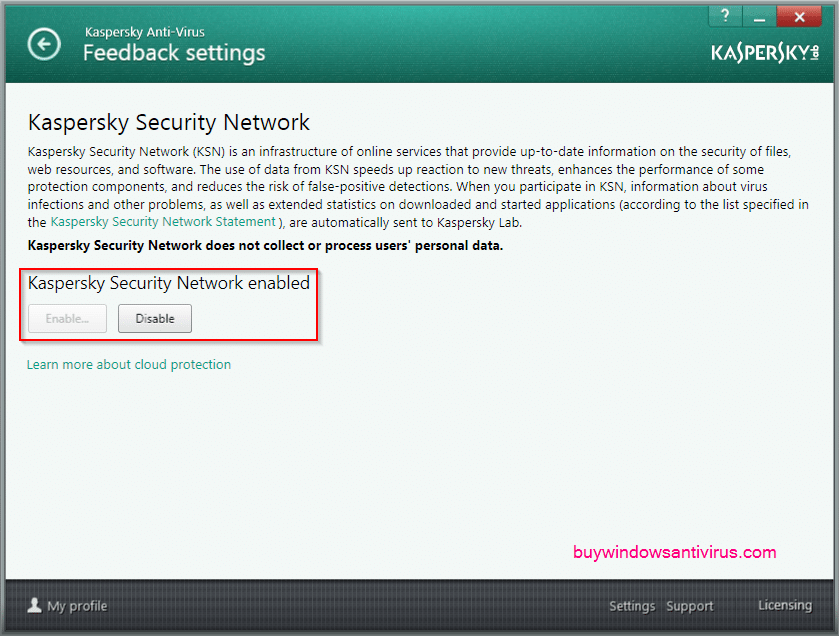Click the Kaspersky Security Network heading

pyautogui.click(x=169, y=123)
